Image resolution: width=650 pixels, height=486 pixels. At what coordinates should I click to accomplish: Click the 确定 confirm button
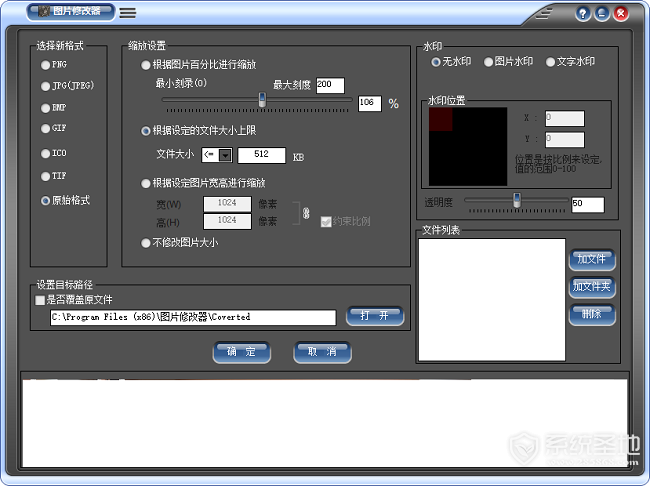(x=242, y=352)
